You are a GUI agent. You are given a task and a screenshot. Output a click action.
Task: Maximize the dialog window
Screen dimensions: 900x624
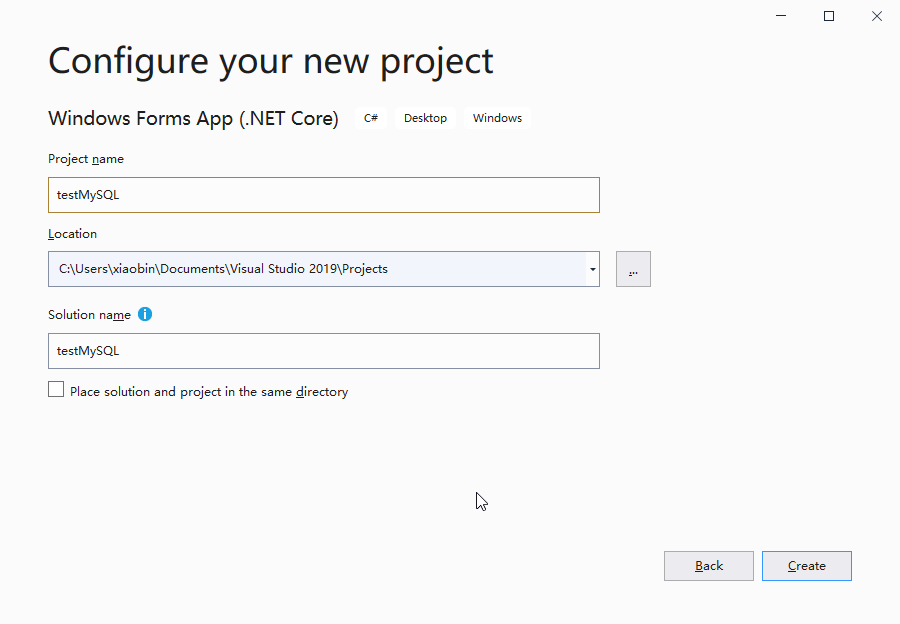coord(829,16)
